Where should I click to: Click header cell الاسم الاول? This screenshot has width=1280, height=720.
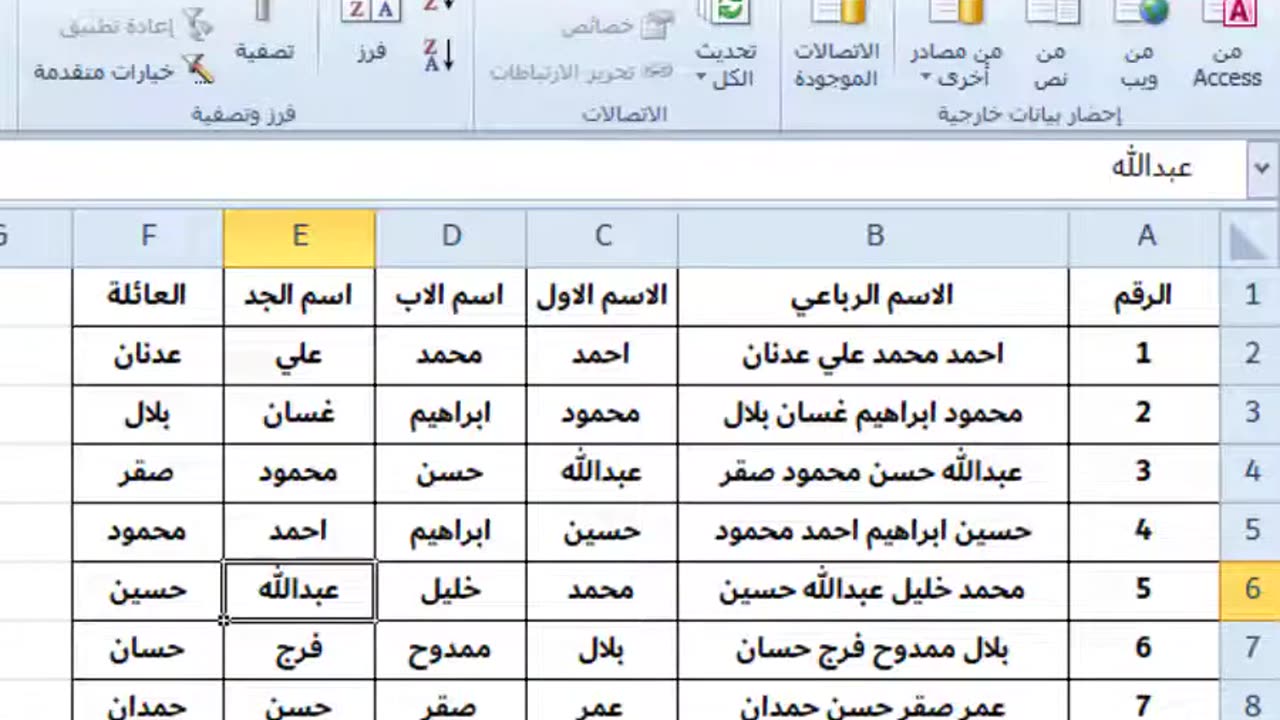click(x=602, y=296)
